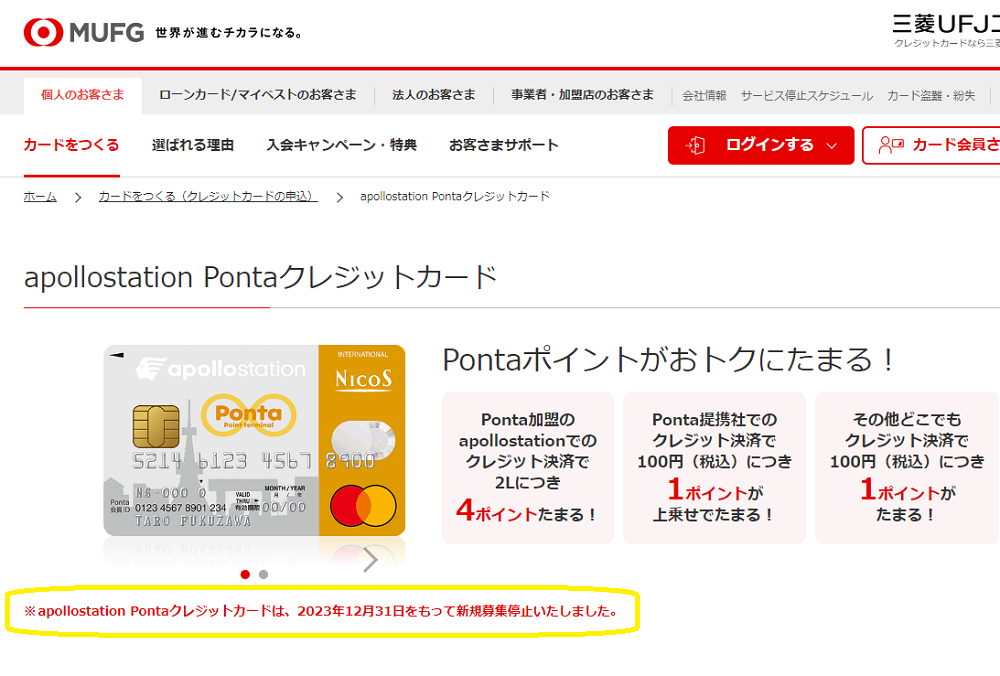Switch to 法人のお客さま tab
The image size is (1000, 676).
click(434, 95)
